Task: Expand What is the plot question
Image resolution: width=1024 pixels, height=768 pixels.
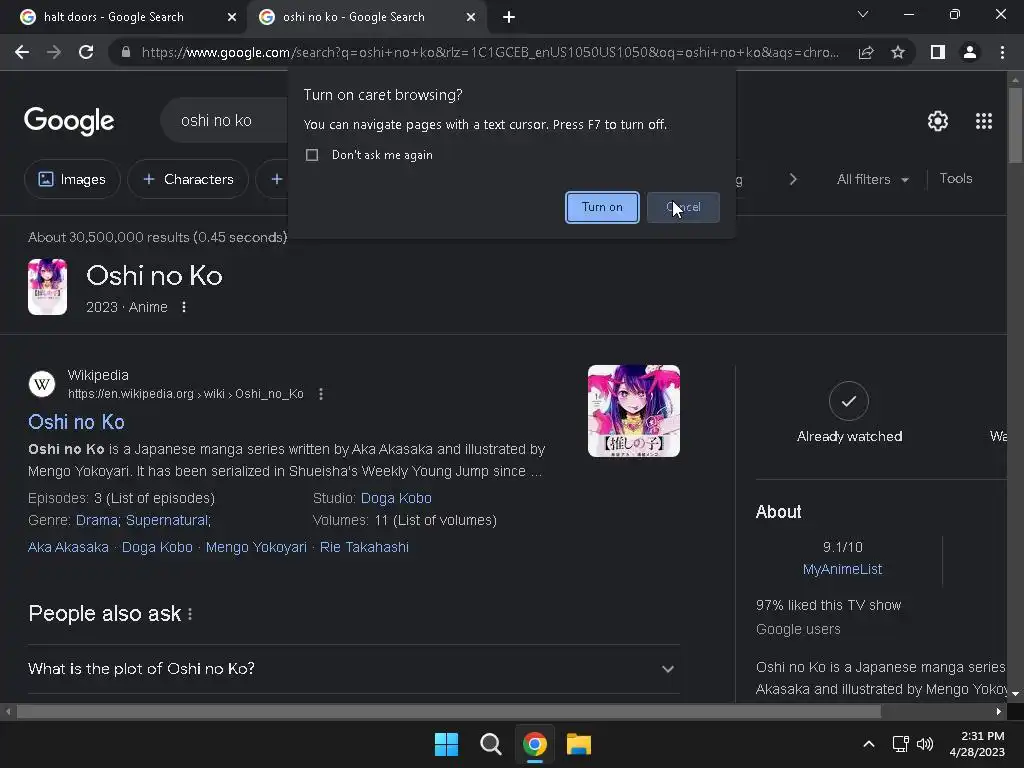Action: coord(353,669)
